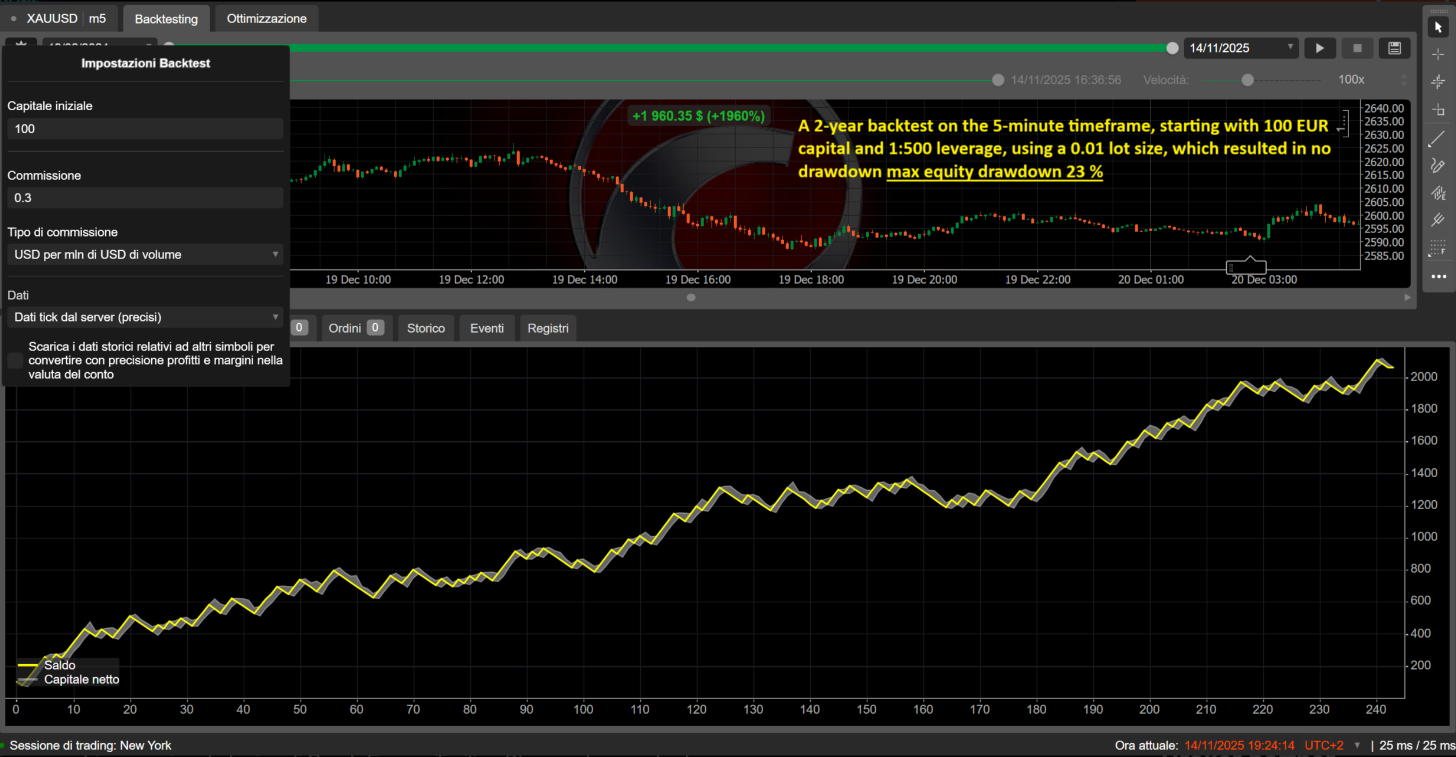Click the Commissione input field
The width and height of the screenshot is (1456, 757).
click(145, 198)
